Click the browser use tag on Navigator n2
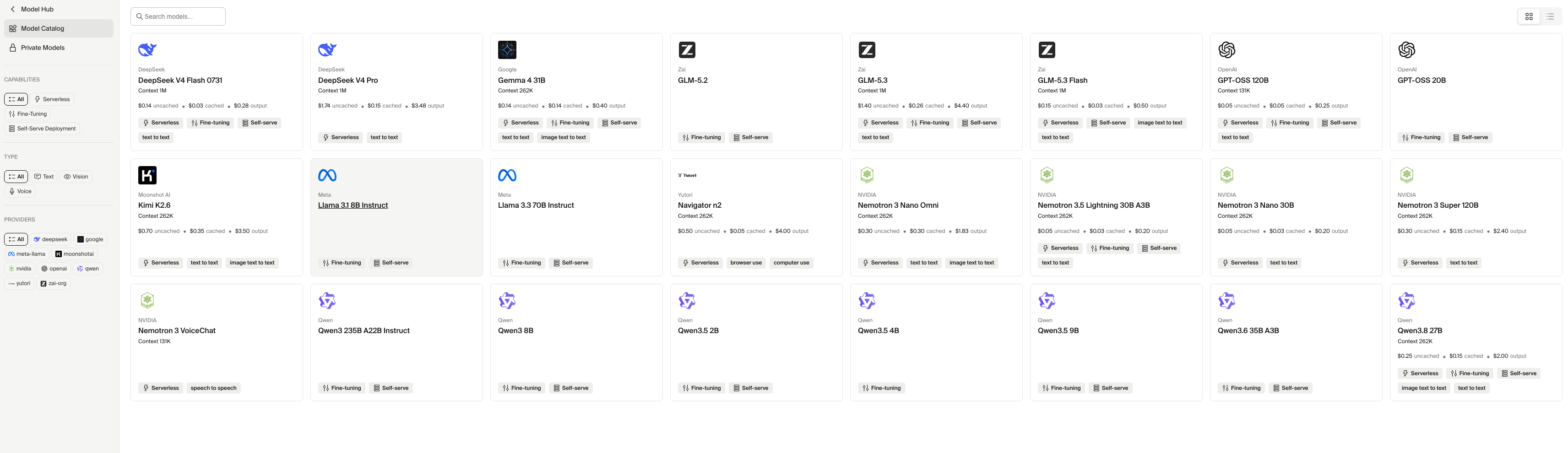The image size is (1568, 453). pyautogui.click(x=746, y=263)
